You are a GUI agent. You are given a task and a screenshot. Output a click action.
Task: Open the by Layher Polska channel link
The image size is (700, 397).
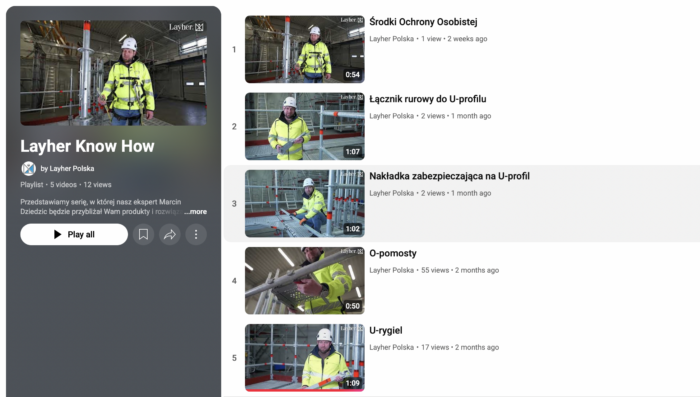pos(67,168)
